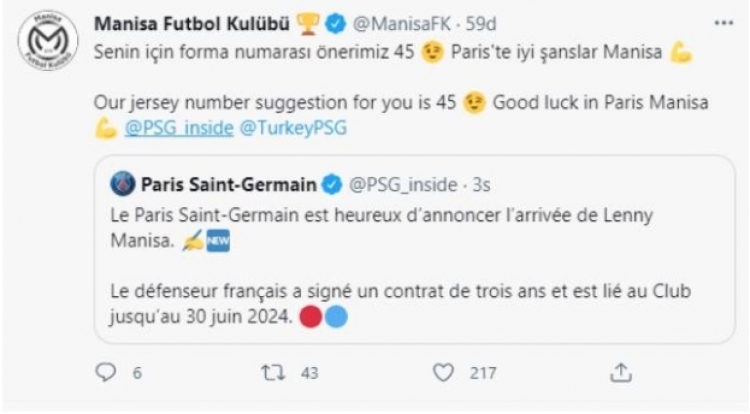Click the Paris Saint-Germain avatar logo
The height and width of the screenshot is (414, 750).
pyautogui.click(x=122, y=184)
